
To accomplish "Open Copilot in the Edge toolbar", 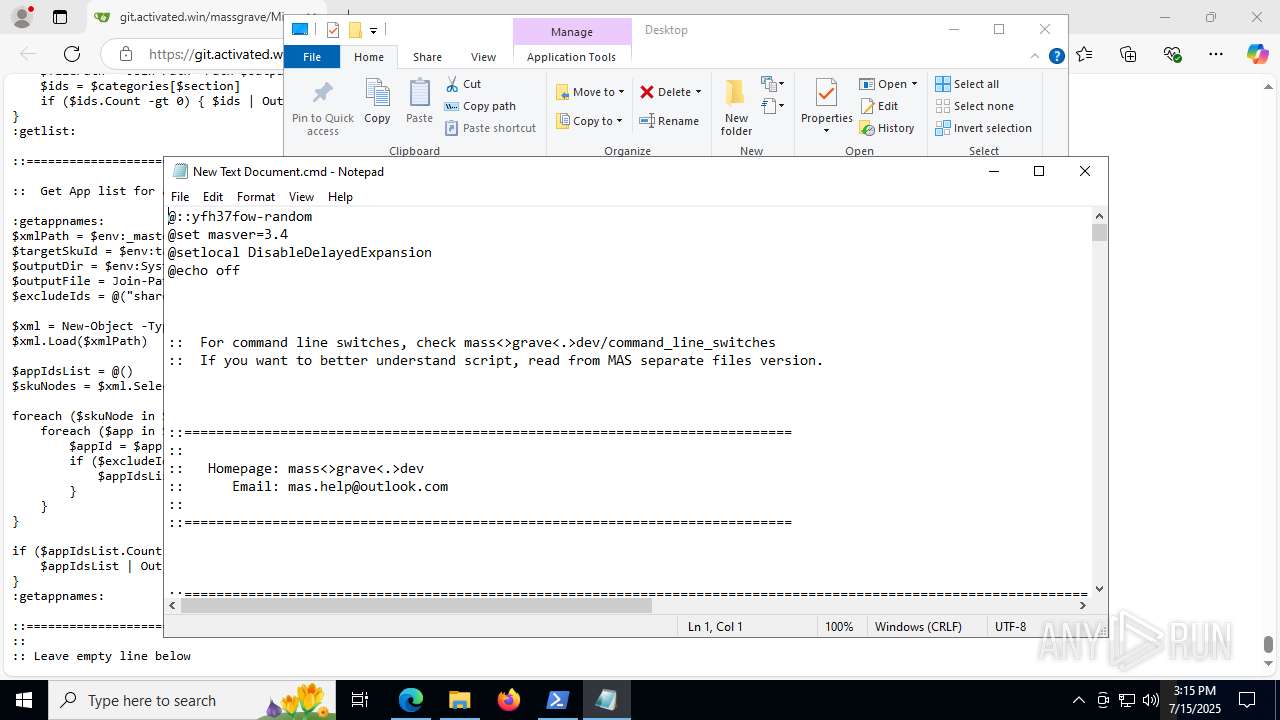I will 1257,54.
